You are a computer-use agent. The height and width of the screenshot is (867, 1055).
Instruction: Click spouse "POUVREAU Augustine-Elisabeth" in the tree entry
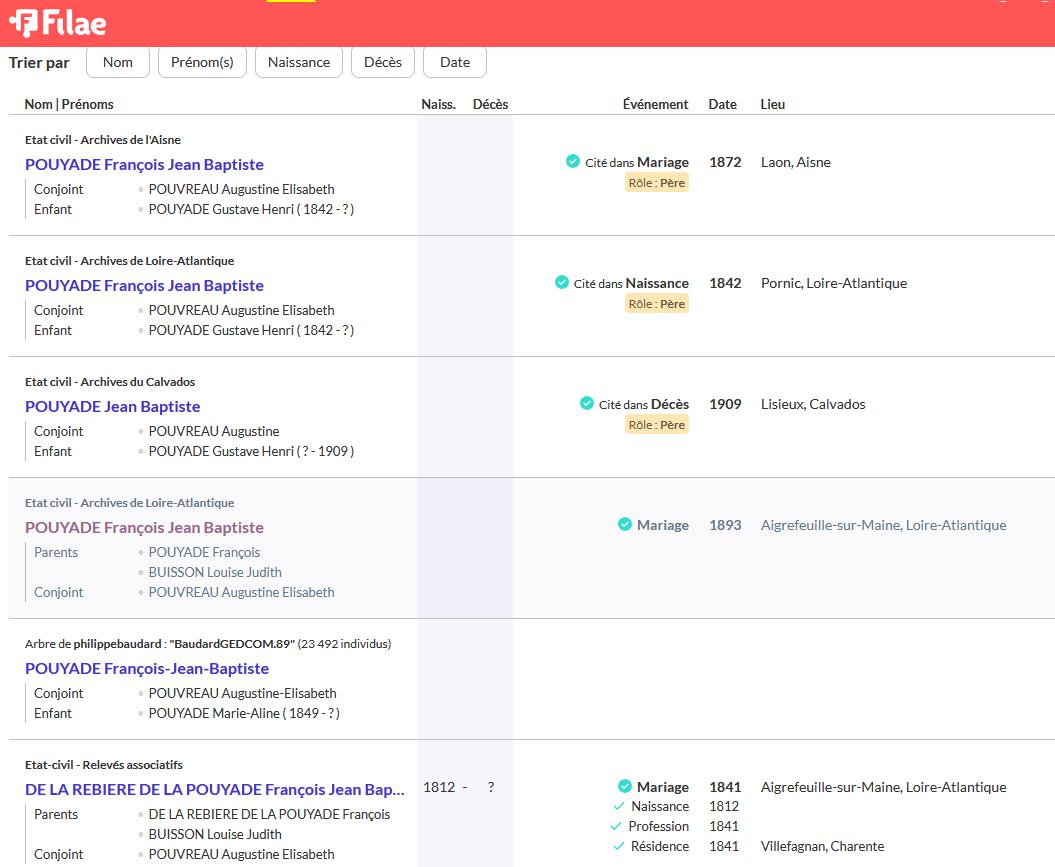pyautogui.click(x=242, y=693)
